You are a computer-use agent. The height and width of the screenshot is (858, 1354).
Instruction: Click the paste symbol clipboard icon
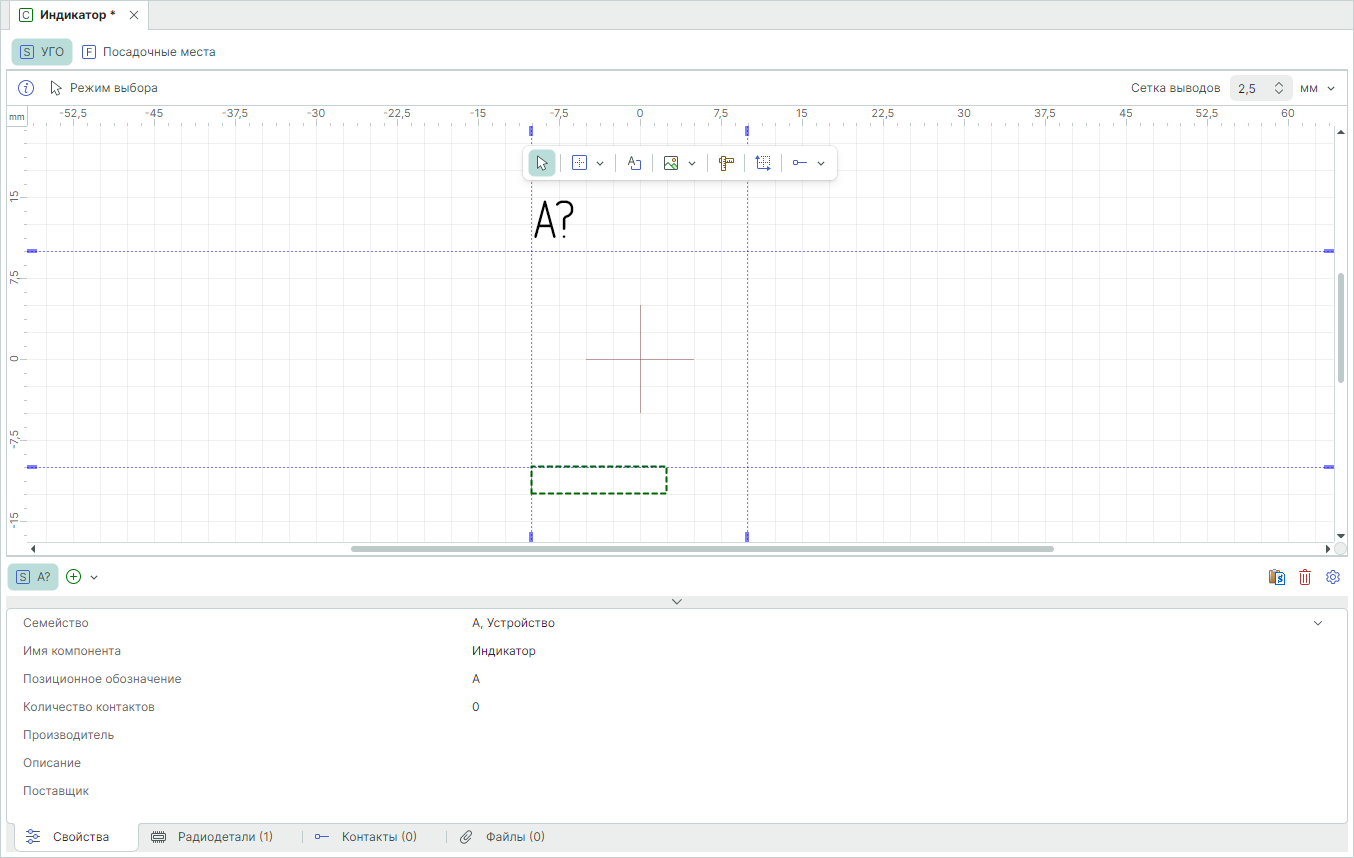click(1276, 577)
